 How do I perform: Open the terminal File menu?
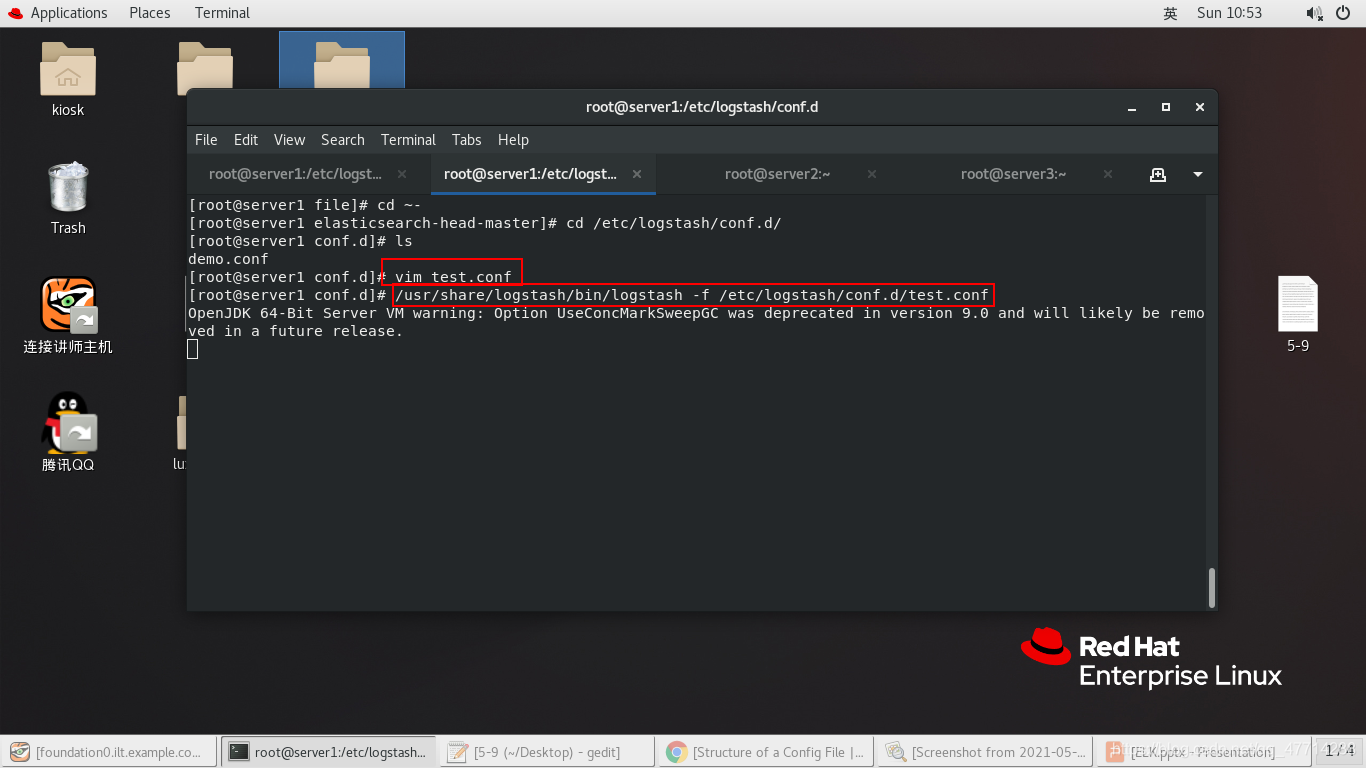coord(206,140)
